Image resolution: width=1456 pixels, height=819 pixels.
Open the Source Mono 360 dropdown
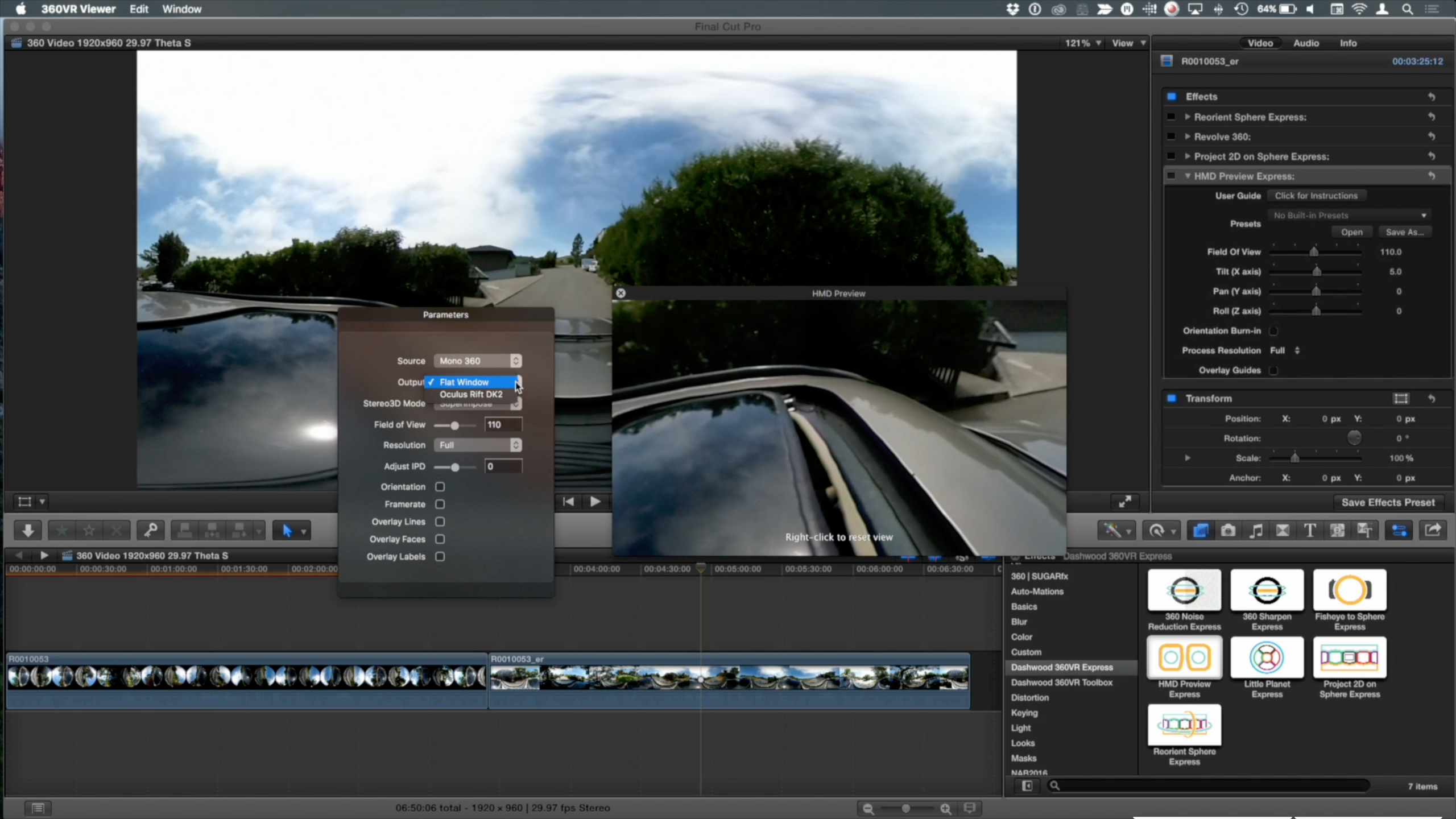(478, 361)
